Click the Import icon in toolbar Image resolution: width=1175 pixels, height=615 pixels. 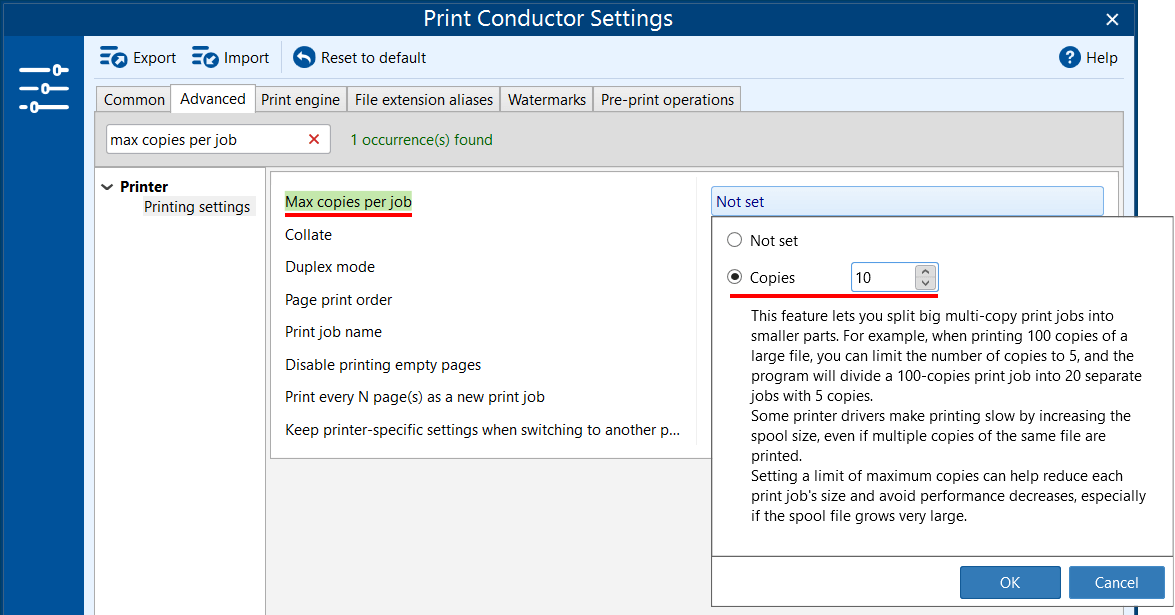tap(205, 58)
